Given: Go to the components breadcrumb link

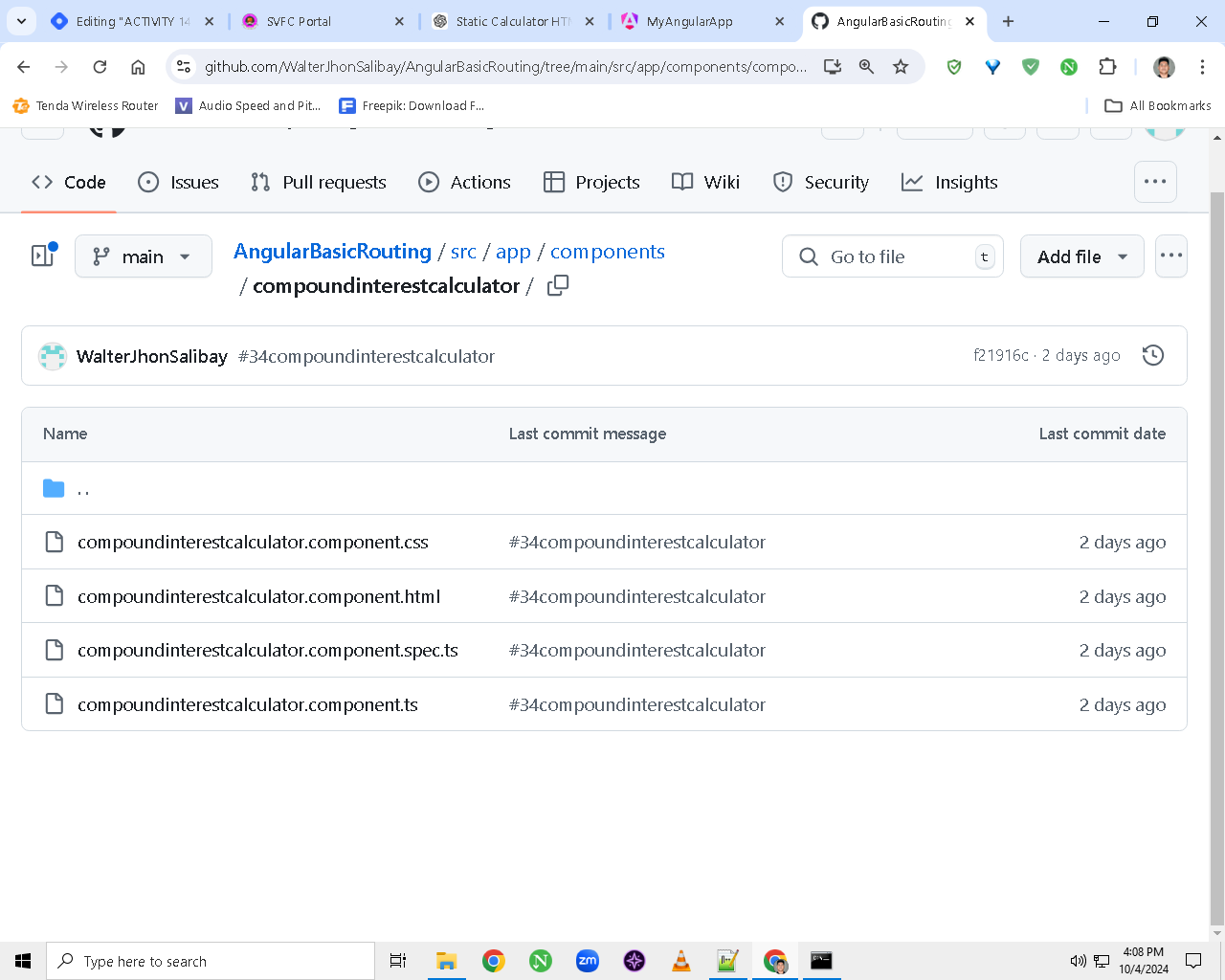Looking at the screenshot, I should click(608, 252).
